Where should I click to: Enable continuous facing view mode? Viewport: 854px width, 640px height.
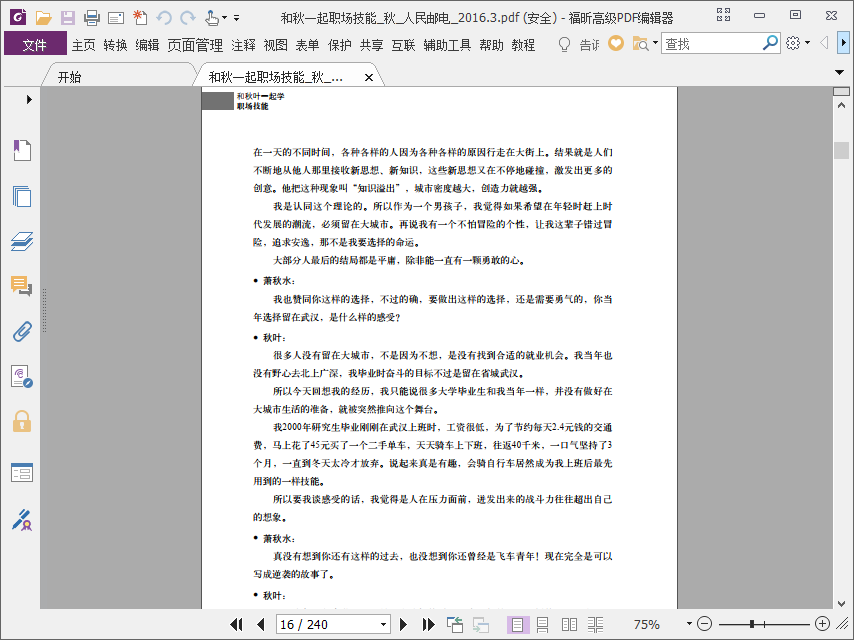coord(595,625)
